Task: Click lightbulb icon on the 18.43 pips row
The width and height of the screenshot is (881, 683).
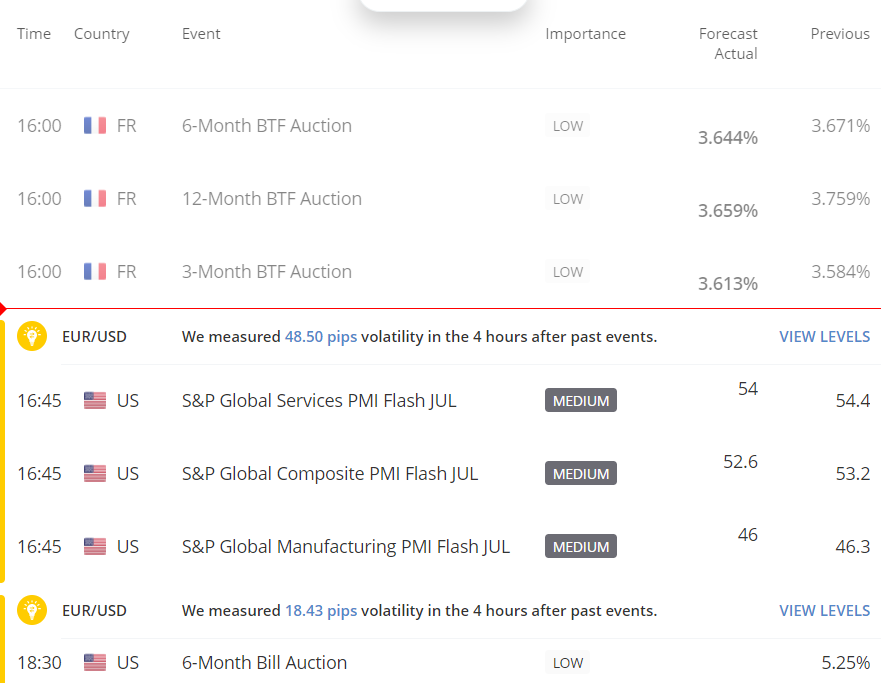Action: coord(33,610)
